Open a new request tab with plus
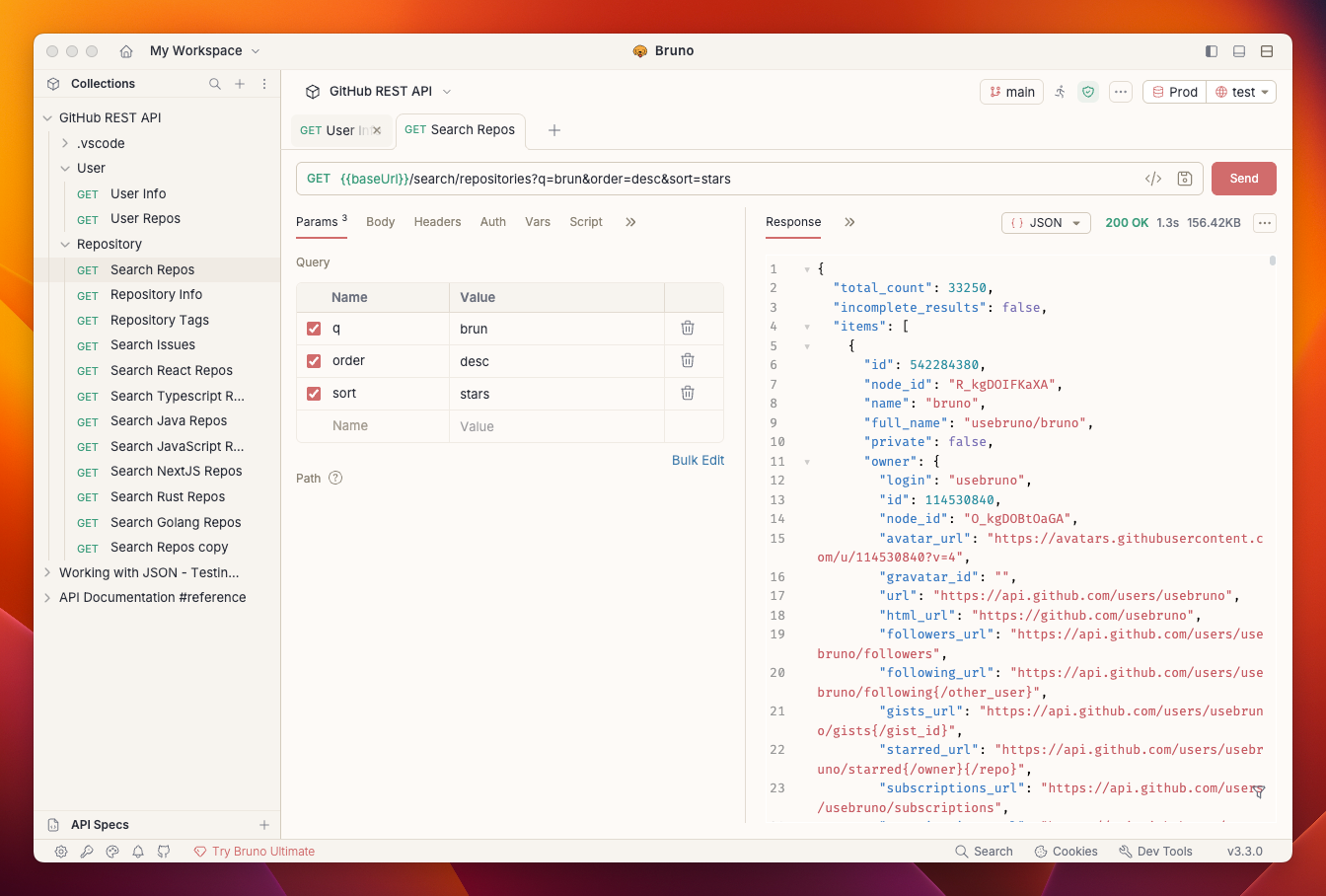Viewport: 1326px width, 896px height. tap(554, 130)
